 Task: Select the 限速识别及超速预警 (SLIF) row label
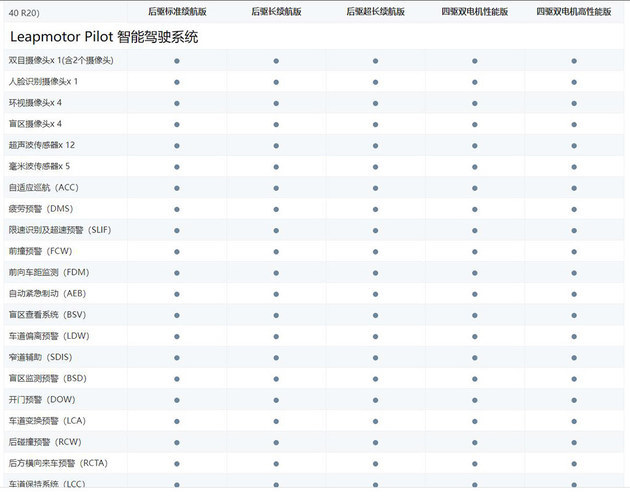(60, 230)
